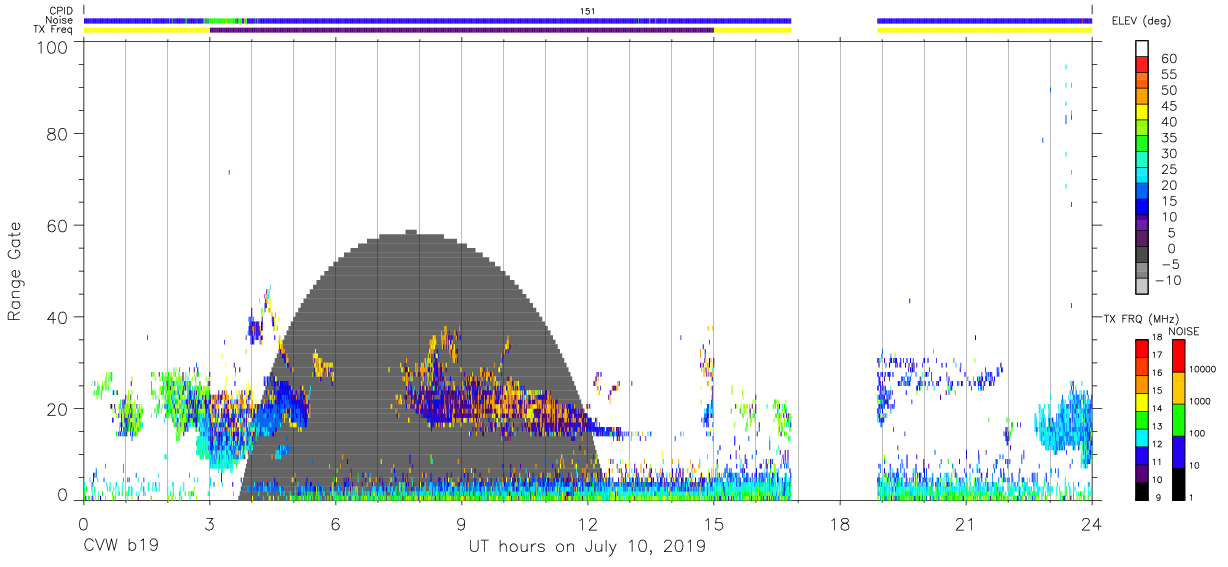Select the blue swatch in NOISE legend

[x=1177, y=451]
